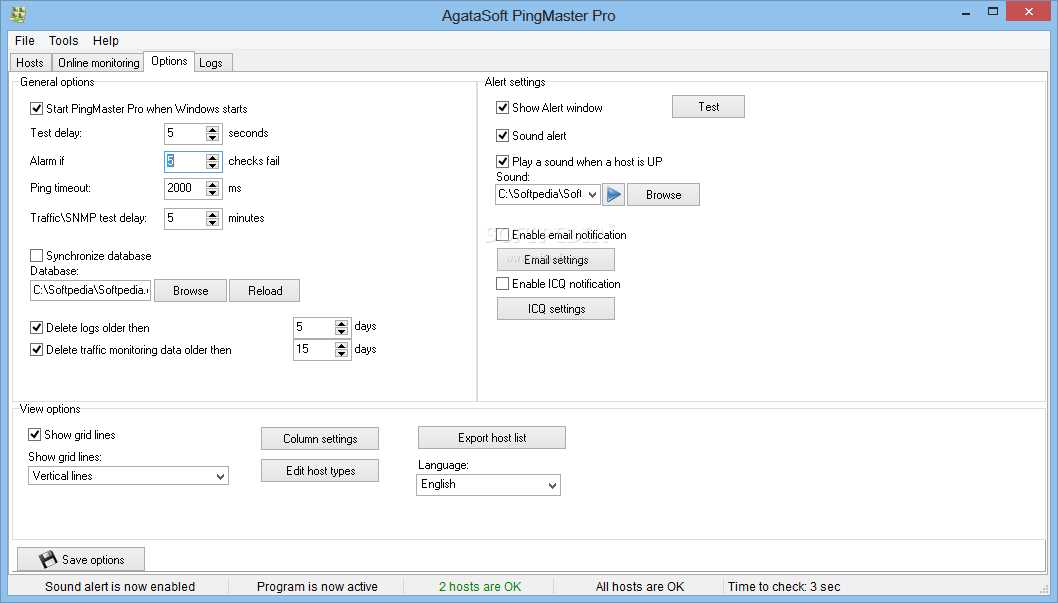Click the Reload database button
The height and width of the screenshot is (603, 1058).
click(264, 291)
